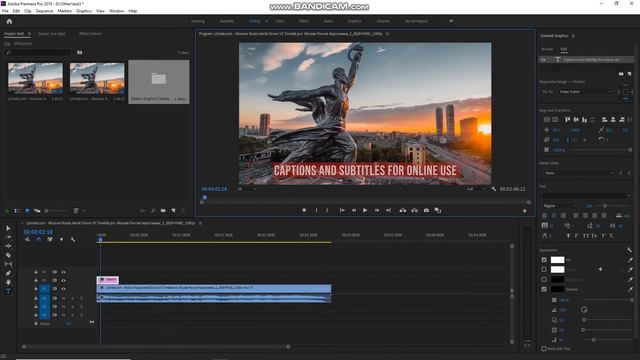The height and width of the screenshot is (360, 640).
Task: Click the timeline wrench display settings icon
Action: point(73,240)
